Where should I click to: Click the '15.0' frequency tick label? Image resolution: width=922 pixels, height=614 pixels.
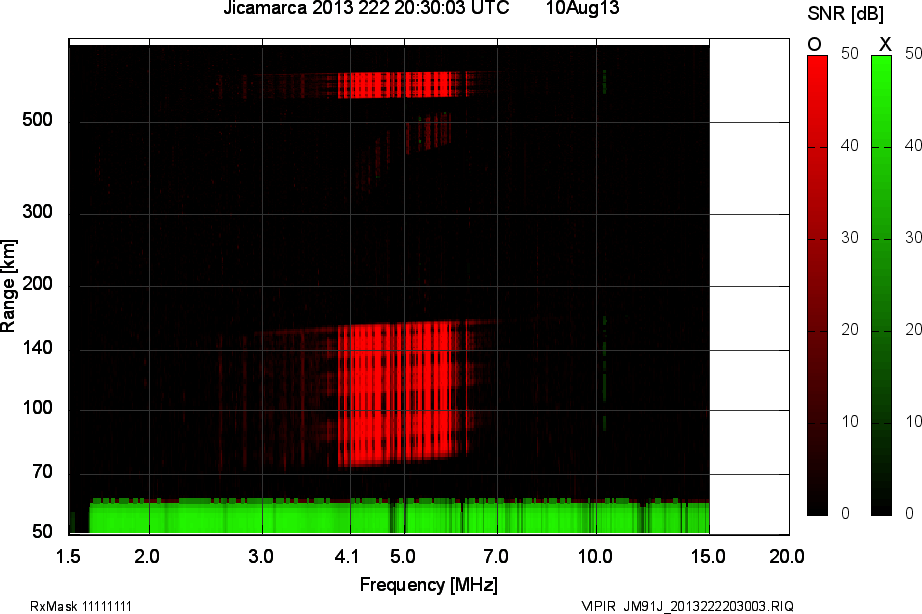click(708, 556)
